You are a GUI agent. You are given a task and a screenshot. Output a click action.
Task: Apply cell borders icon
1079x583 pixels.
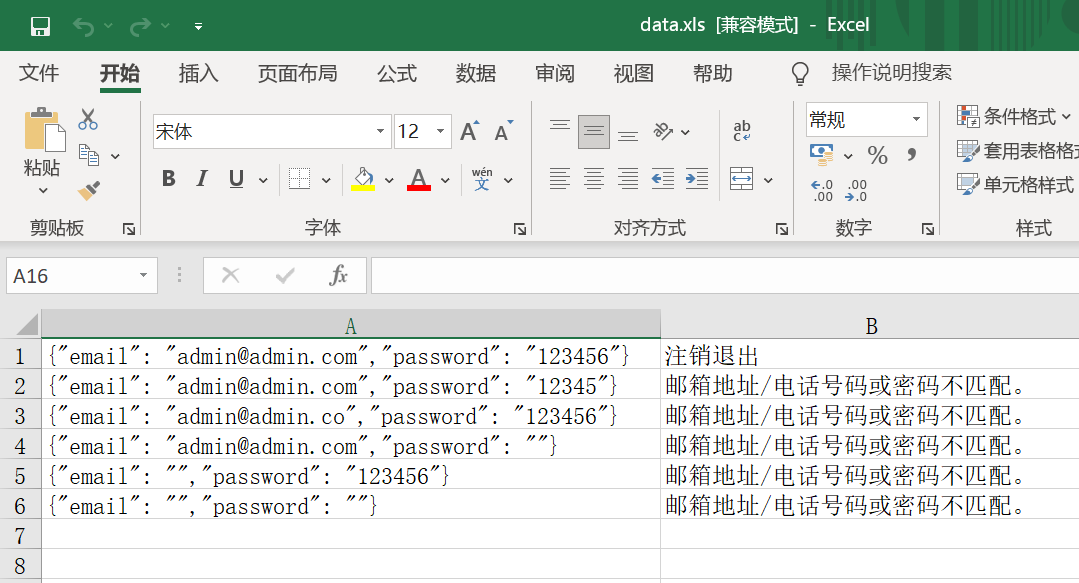click(x=299, y=179)
